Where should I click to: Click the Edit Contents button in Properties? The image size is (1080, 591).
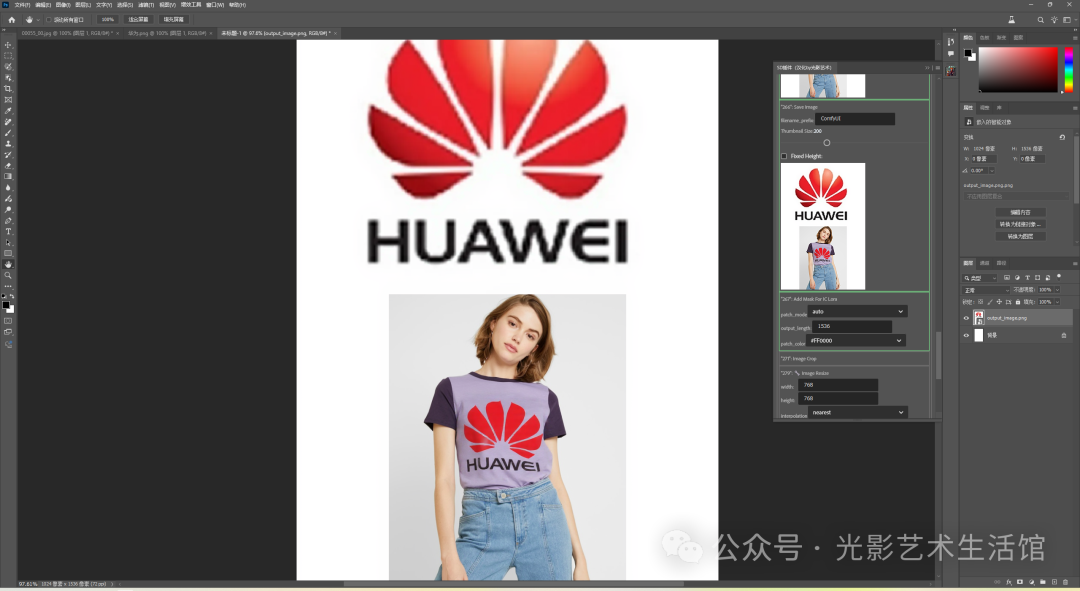pos(1021,212)
